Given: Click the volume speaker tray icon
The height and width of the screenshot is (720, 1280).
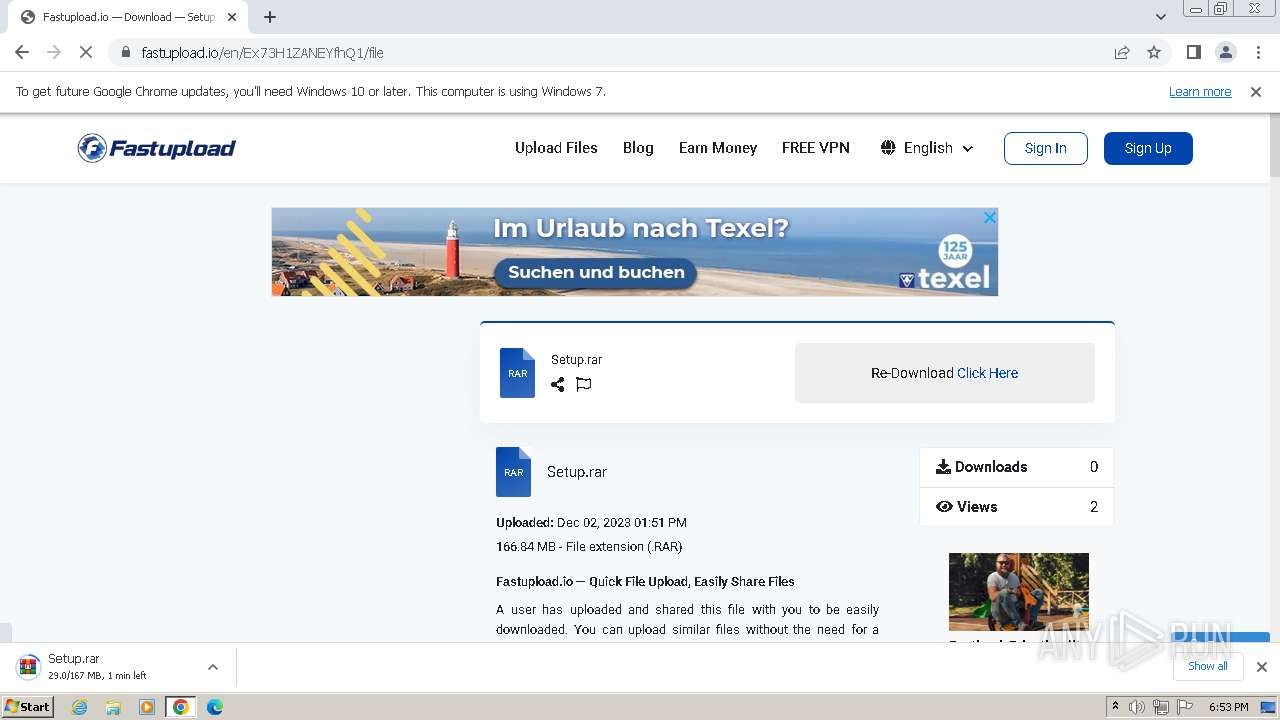Looking at the screenshot, I should (1137, 707).
